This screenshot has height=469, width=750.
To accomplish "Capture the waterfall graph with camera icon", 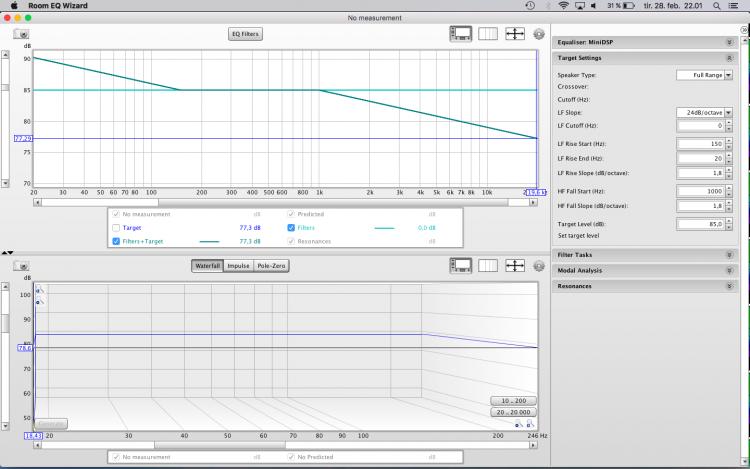I will [x=21, y=266].
